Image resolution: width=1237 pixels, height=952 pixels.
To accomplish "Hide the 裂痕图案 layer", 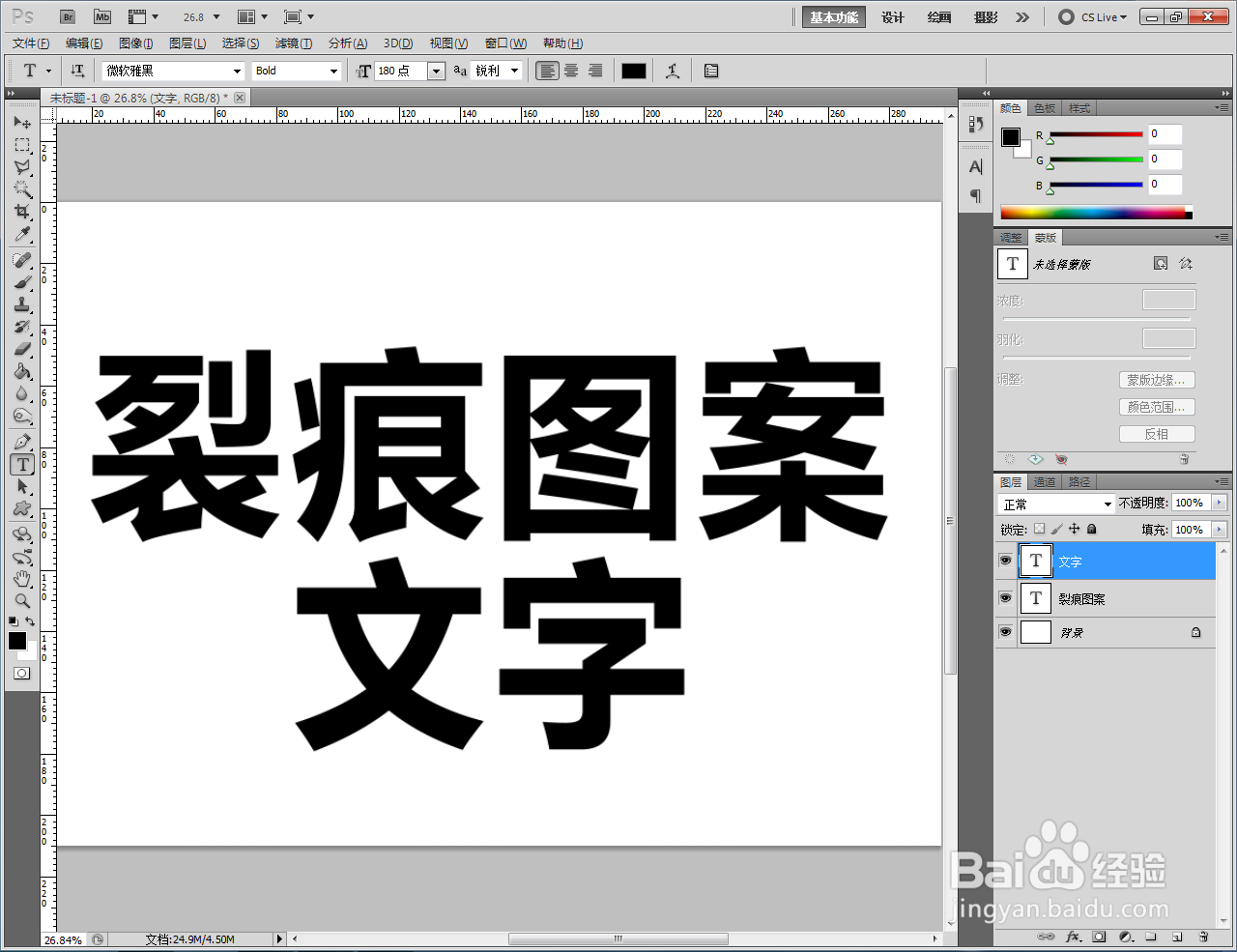I will pos(1005,596).
